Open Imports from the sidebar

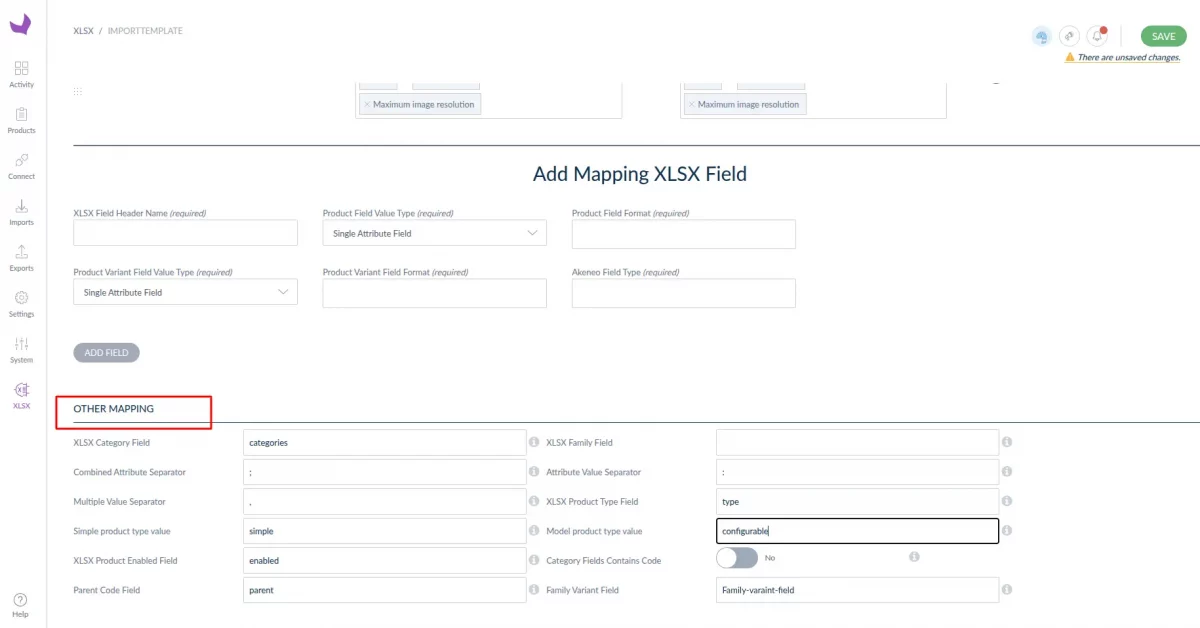tap(21, 211)
